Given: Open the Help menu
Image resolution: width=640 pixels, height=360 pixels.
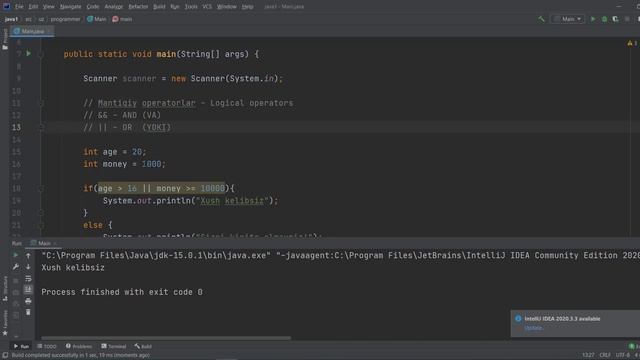Looking at the screenshot, I should point(247,7).
